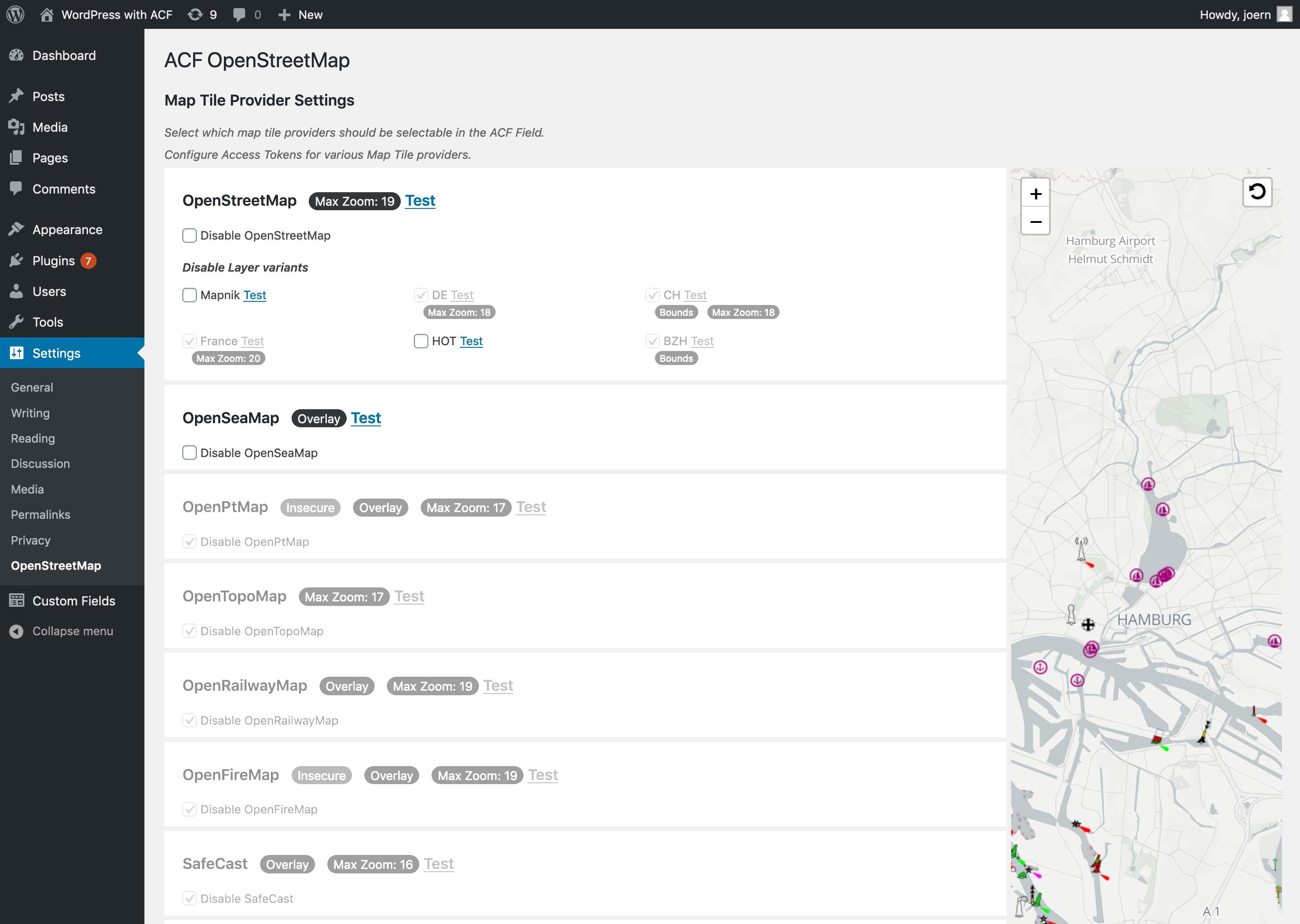Click the Collapse menu arrow icon
The width and height of the screenshot is (1300, 924).
click(x=17, y=631)
